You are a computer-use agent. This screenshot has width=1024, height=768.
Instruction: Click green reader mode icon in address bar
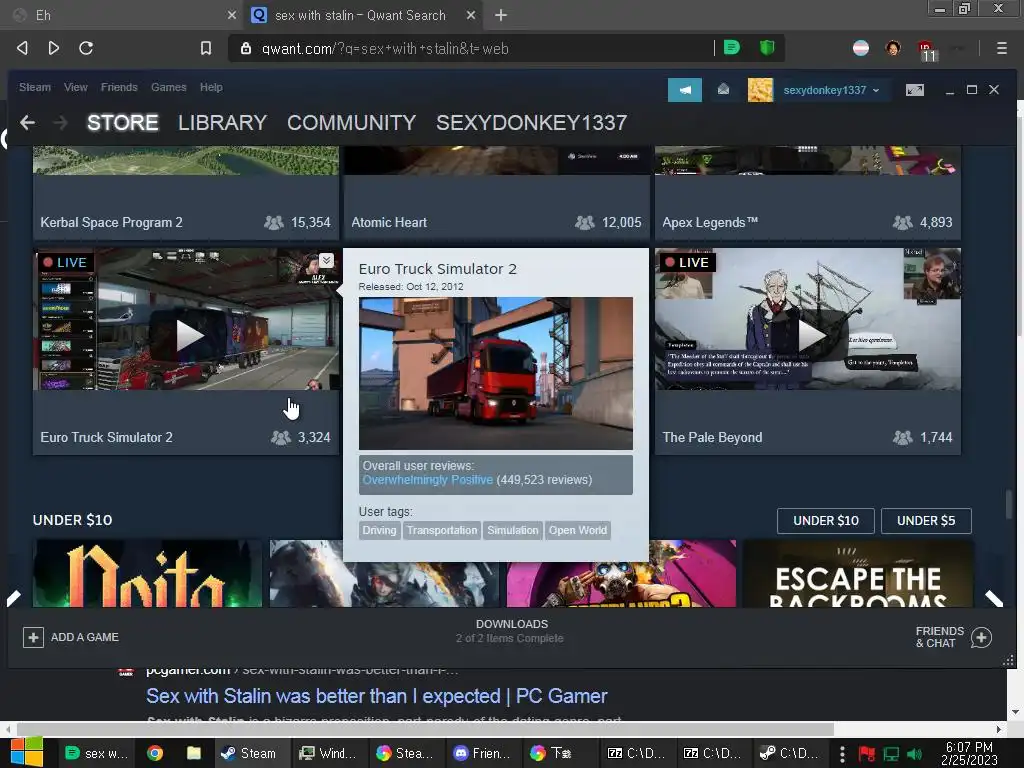[732, 47]
